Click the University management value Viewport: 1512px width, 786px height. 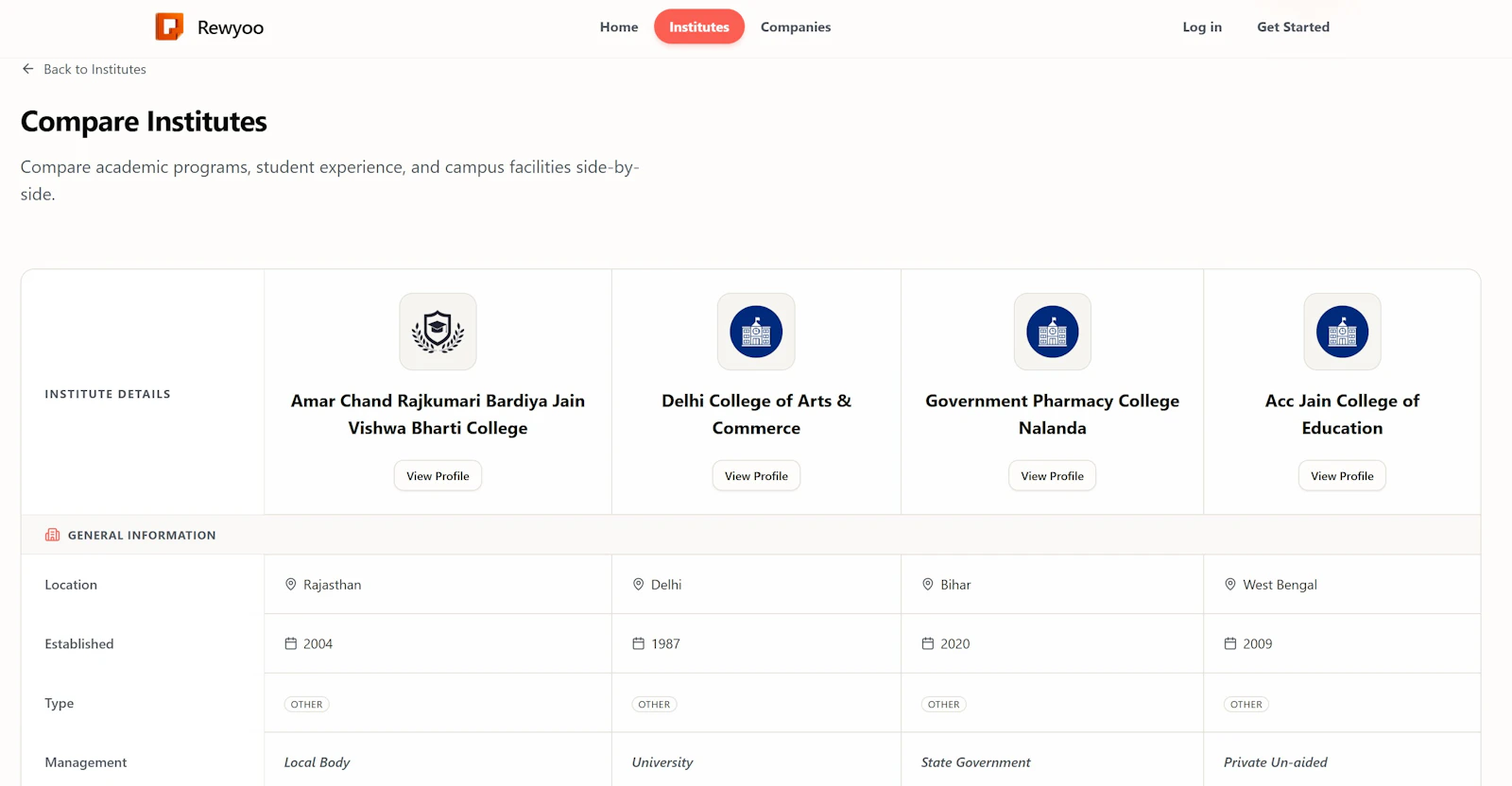(x=662, y=762)
